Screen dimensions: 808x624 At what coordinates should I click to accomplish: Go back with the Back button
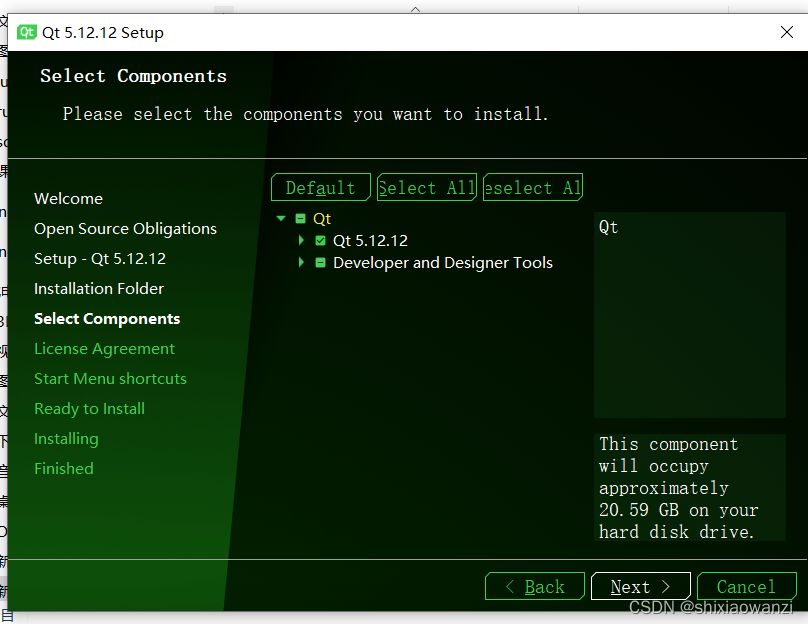click(x=535, y=586)
